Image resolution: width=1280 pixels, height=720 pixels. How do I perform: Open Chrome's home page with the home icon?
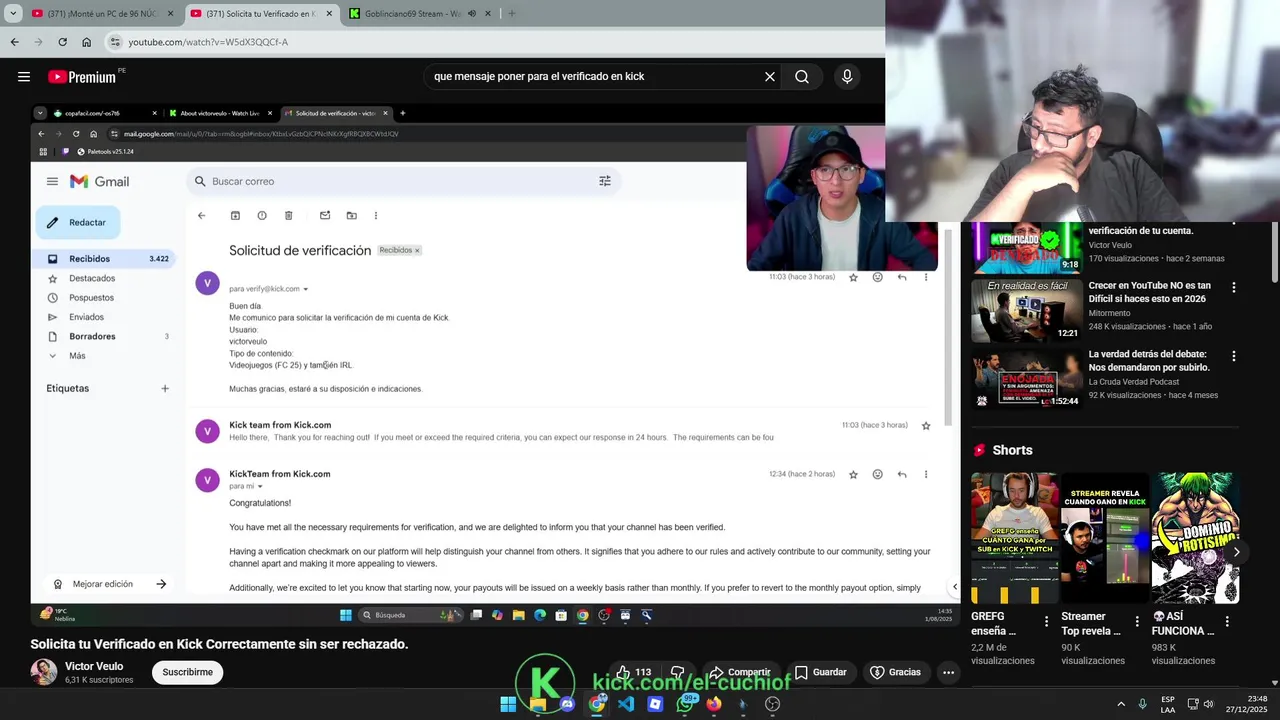click(86, 42)
